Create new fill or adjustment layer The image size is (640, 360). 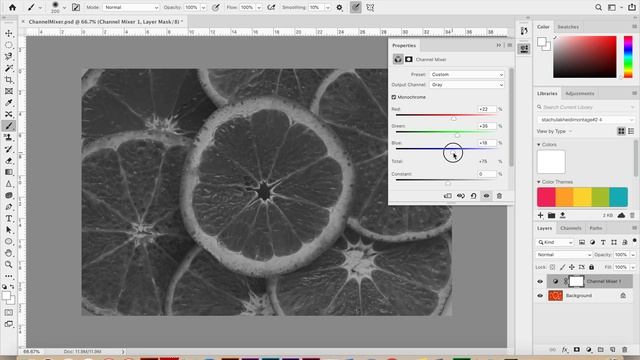coord(589,350)
